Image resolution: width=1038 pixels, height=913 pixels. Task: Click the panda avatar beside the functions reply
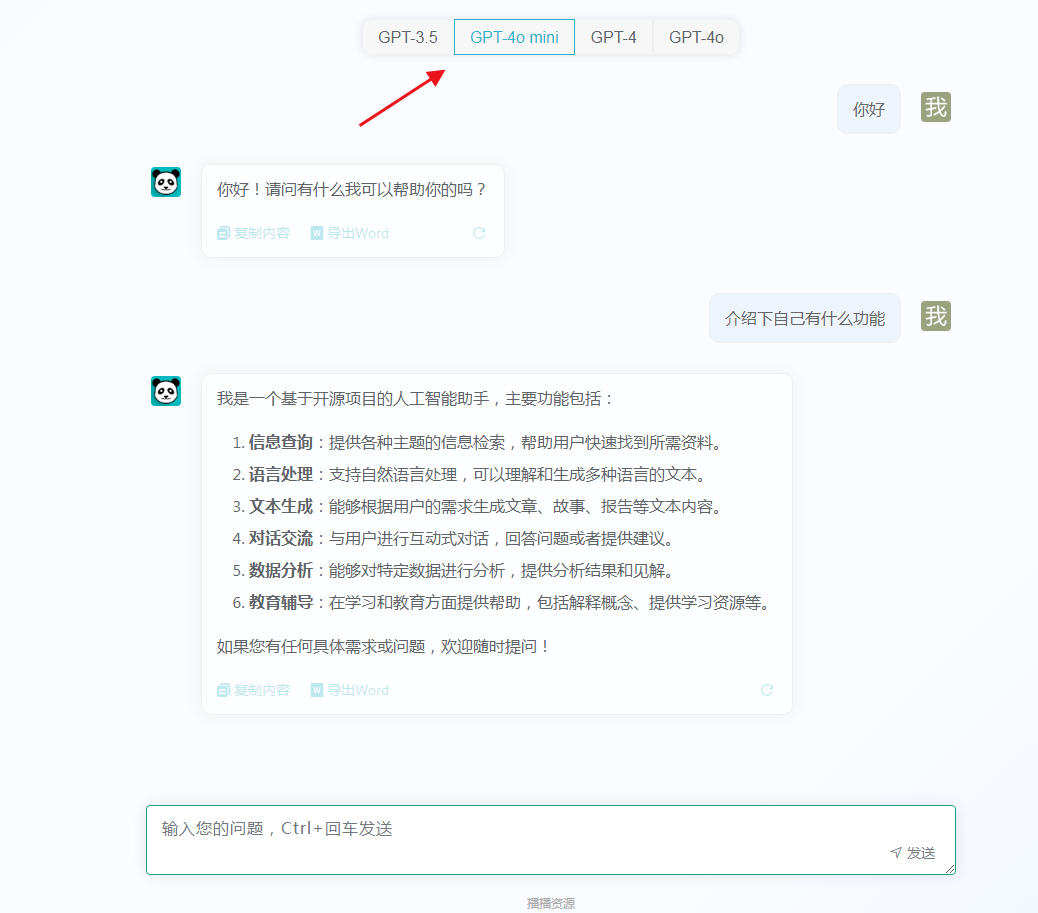166,391
